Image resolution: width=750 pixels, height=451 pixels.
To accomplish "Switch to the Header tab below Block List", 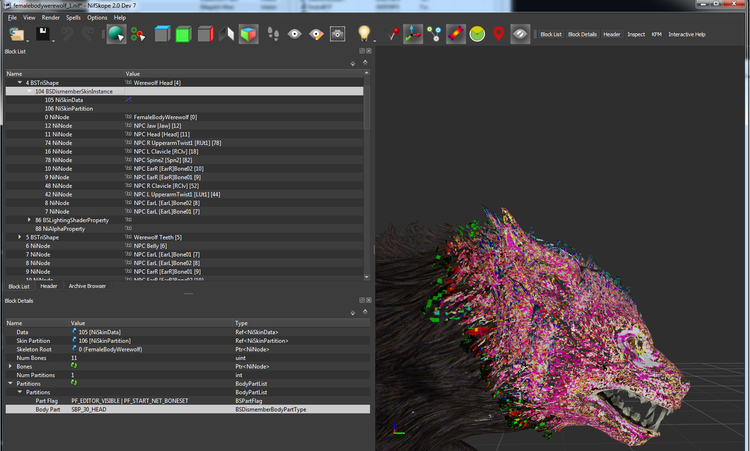I will tap(49, 286).
